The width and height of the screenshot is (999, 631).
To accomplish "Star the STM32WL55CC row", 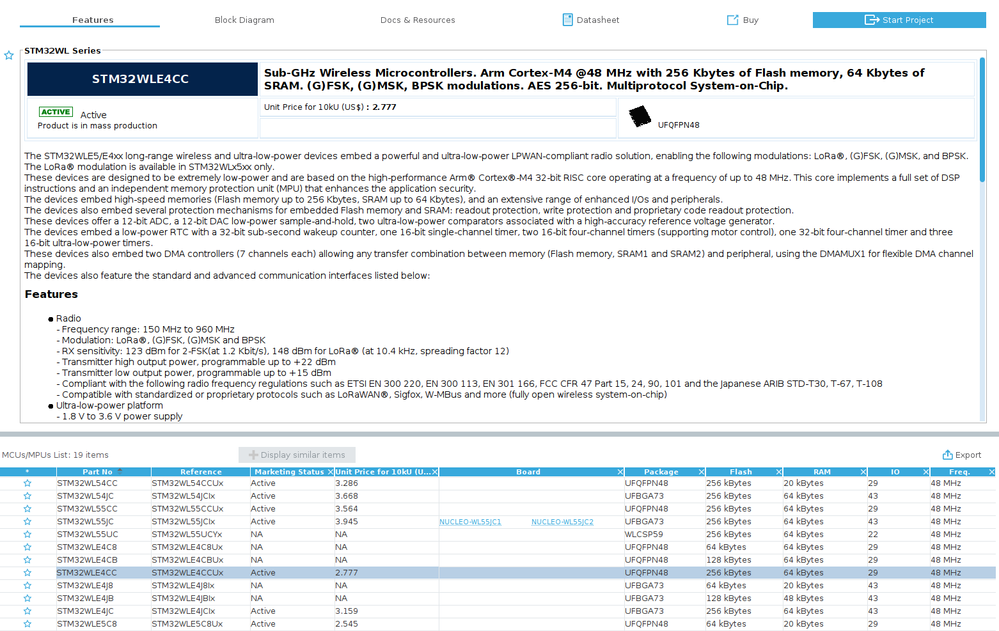I will pyautogui.click(x=27, y=509).
